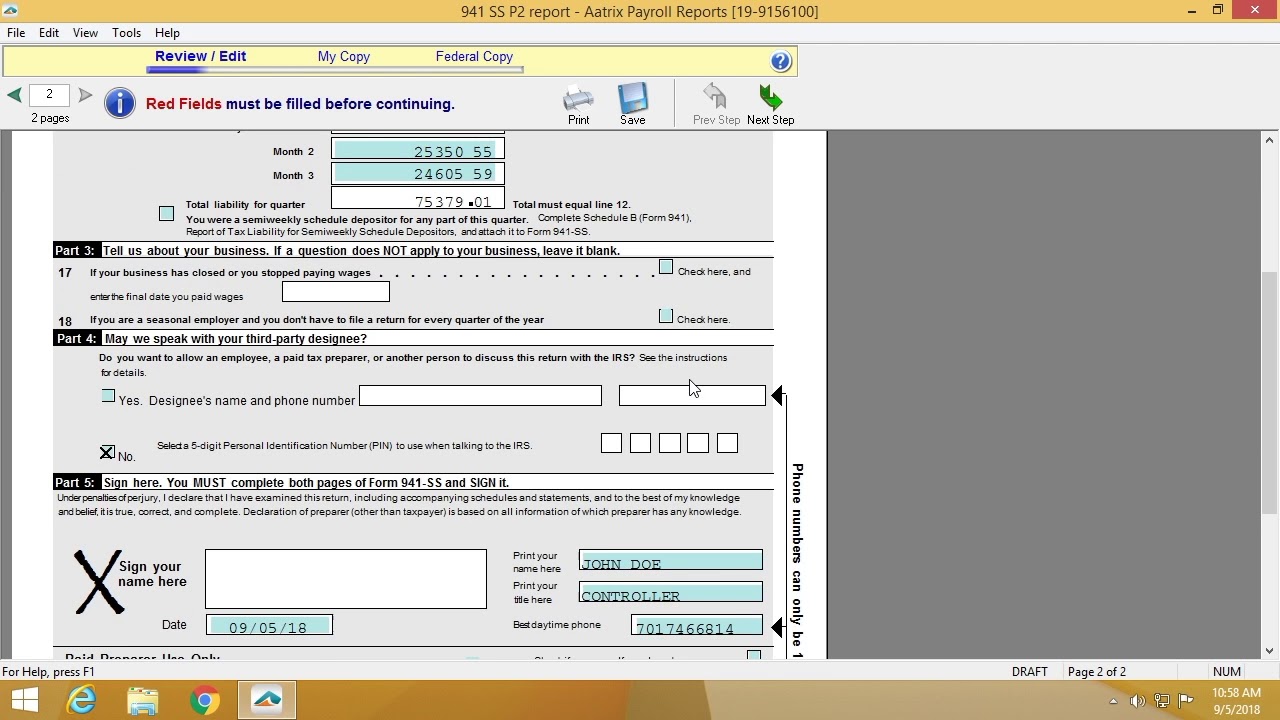
Task: Click the scrollbar up arrow
Action: click(x=1269, y=141)
